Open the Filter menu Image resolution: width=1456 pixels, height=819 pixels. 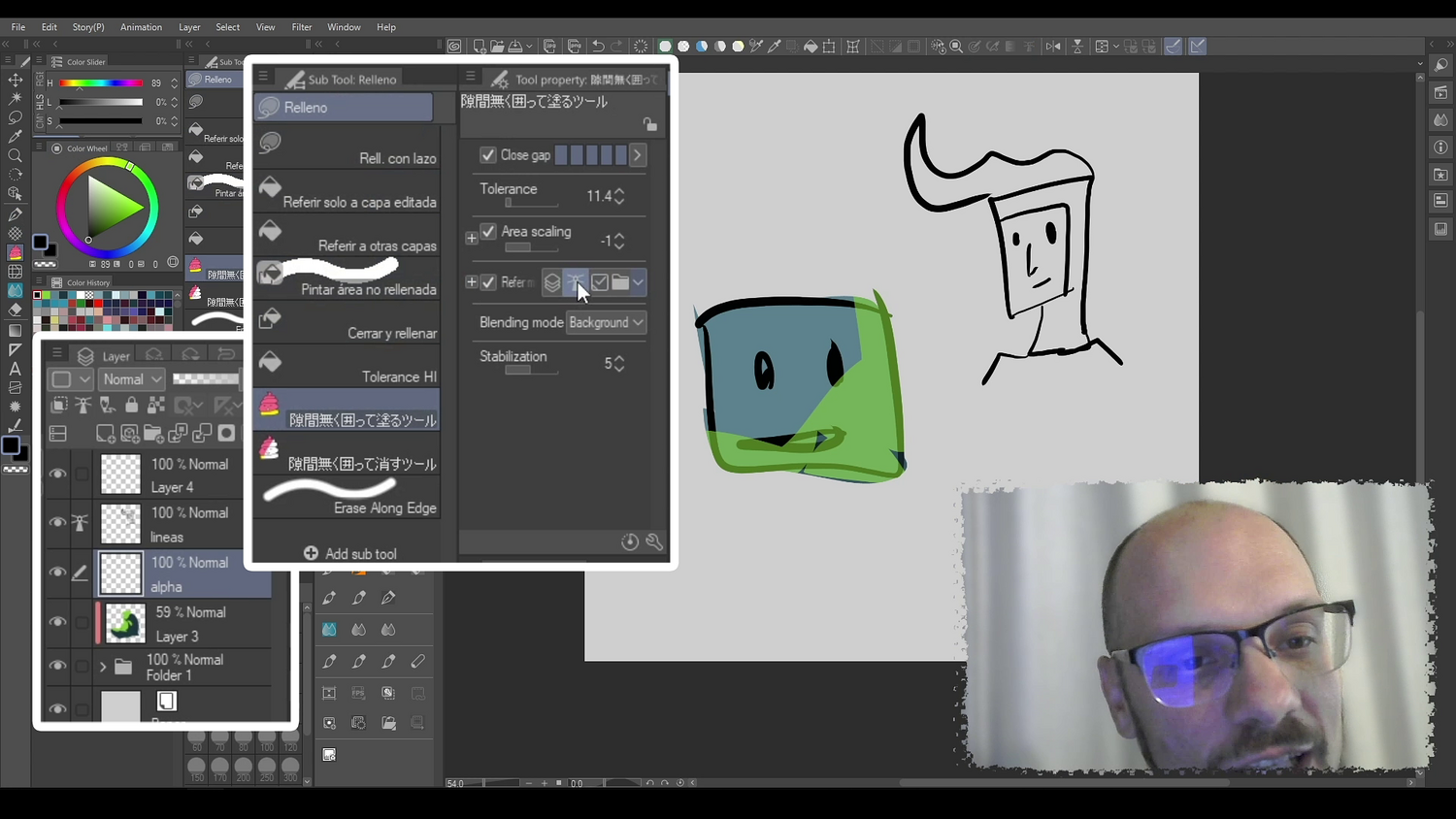302,27
